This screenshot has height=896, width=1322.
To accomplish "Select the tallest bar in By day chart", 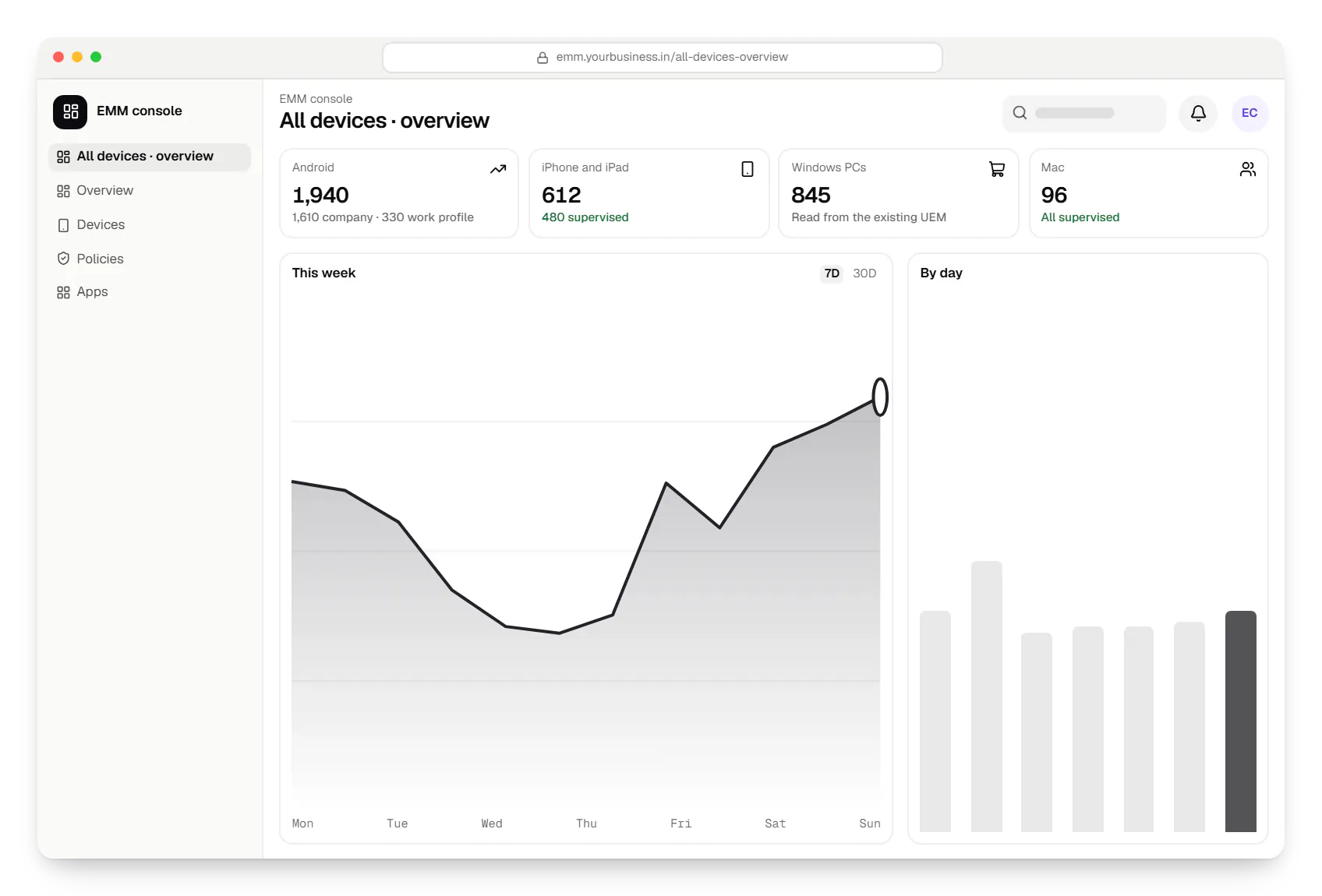I will (986, 697).
